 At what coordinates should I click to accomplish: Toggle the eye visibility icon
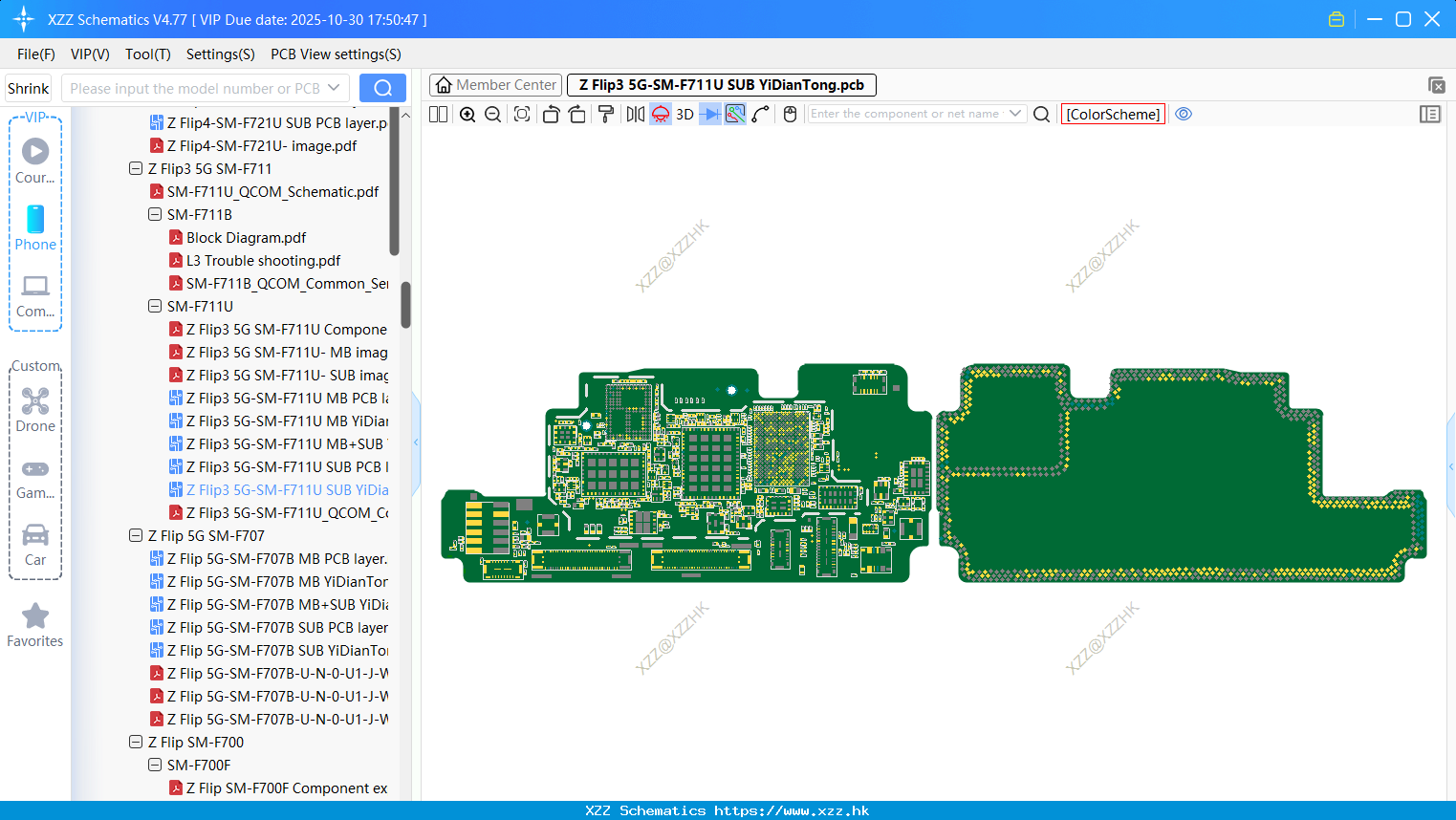(1184, 114)
